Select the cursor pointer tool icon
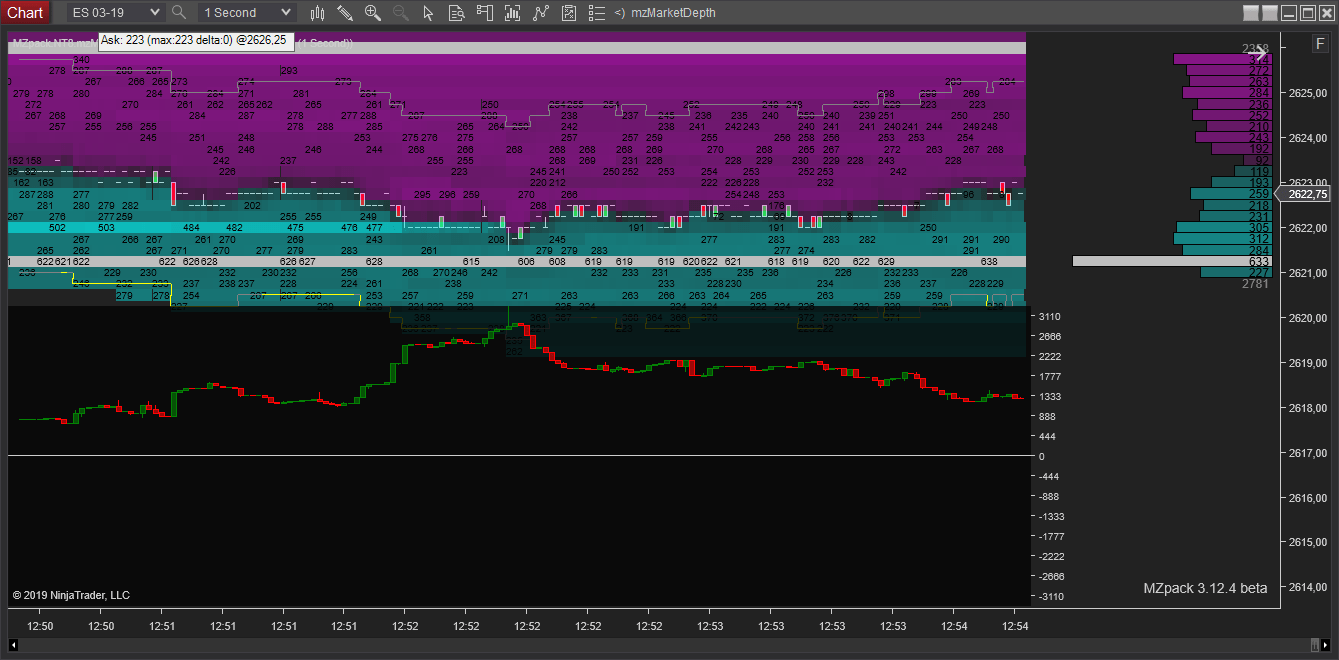The width and height of the screenshot is (1339, 660). (429, 13)
